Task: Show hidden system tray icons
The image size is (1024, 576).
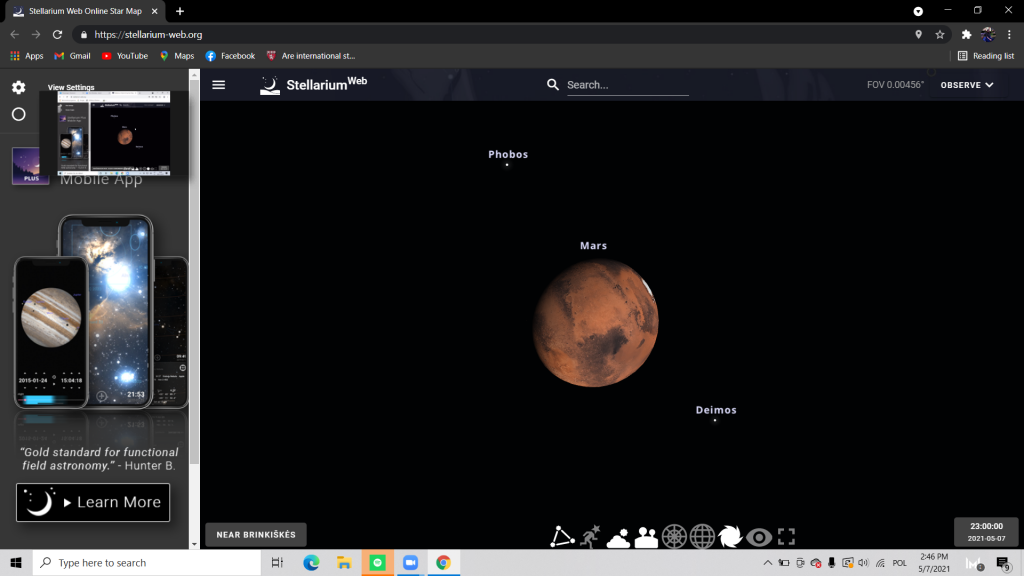Action: 767,563
